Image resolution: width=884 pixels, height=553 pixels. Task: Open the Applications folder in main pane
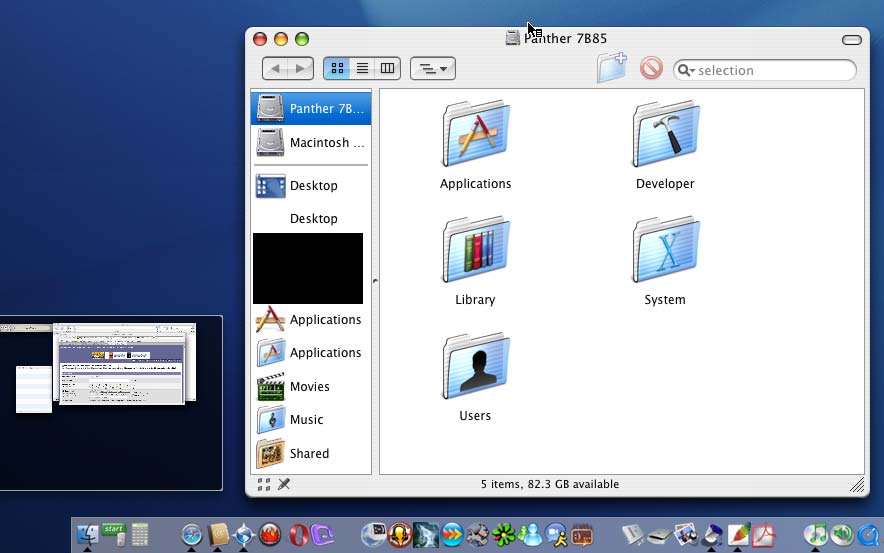[x=475, y=135]
